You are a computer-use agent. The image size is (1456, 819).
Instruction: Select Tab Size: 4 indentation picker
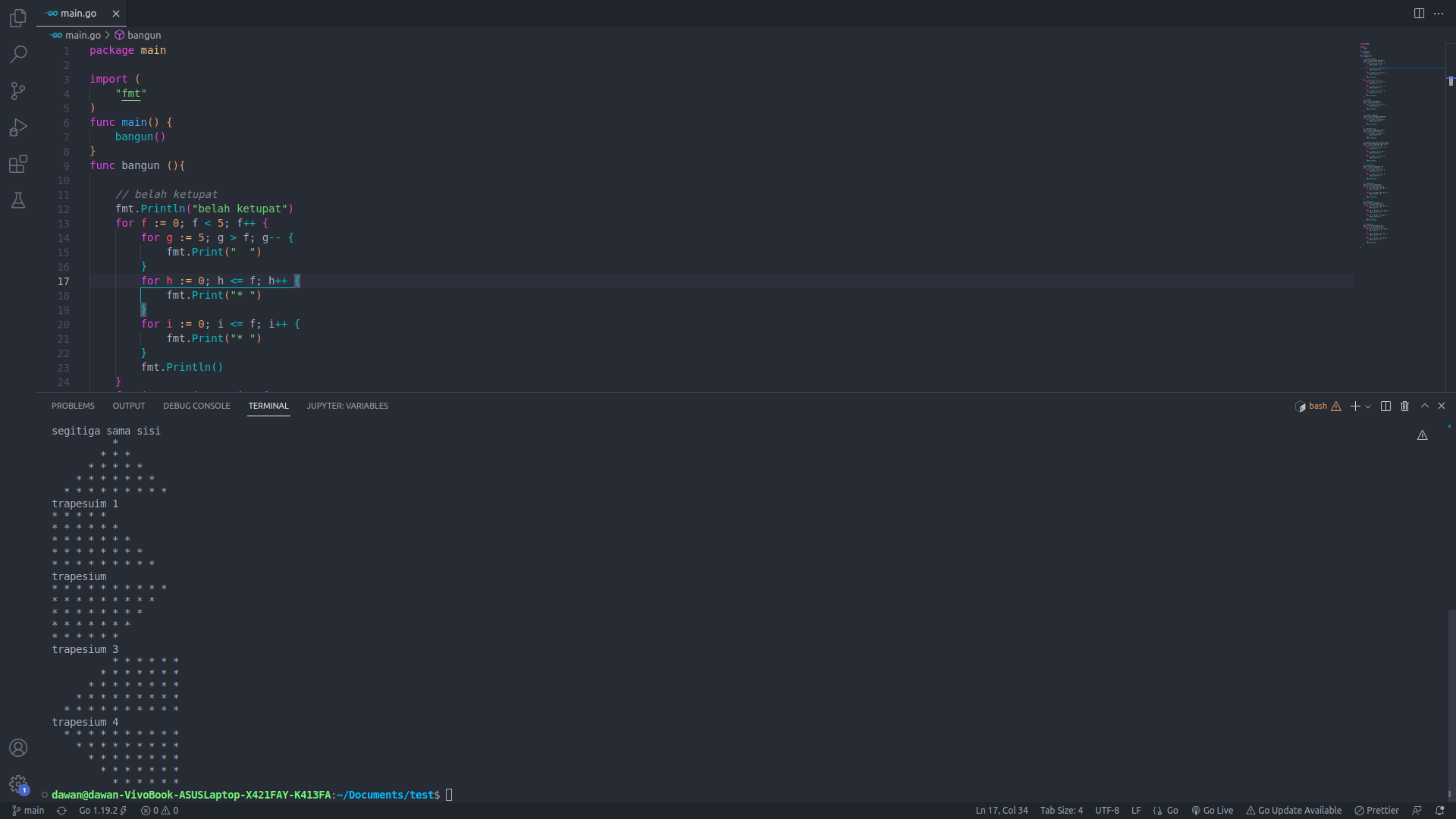[x=1061, y=811]
